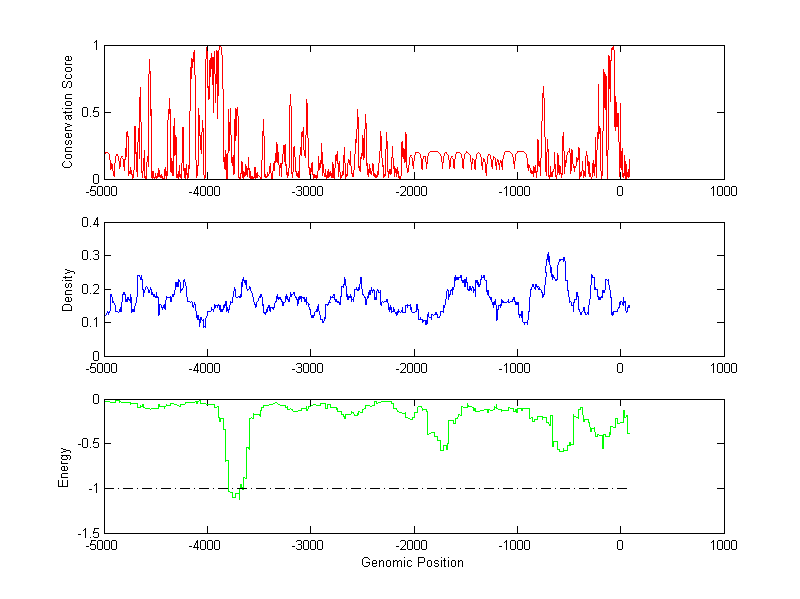Viewport: 800px width, 599px height.
Task: Click the "Density" y-axis label
Action: click(68, 289)
